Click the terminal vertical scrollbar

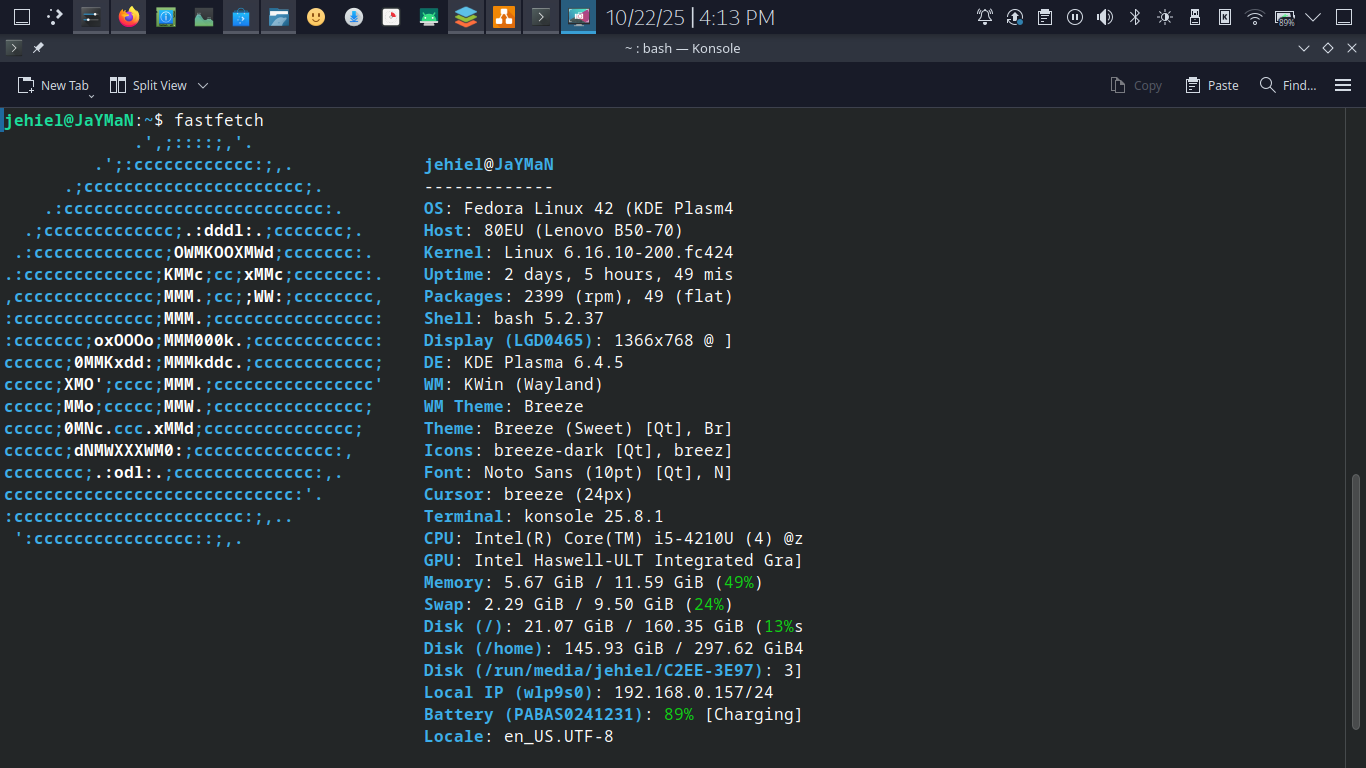click(1356, 600)
